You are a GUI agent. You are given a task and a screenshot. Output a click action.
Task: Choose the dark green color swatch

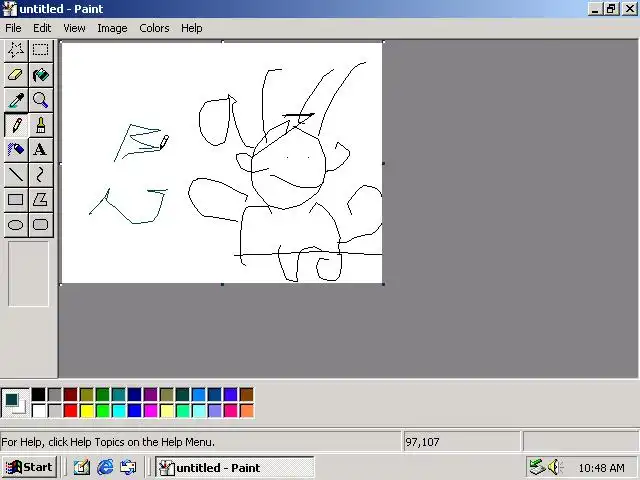pyautogui.click(x=102, y=395)
